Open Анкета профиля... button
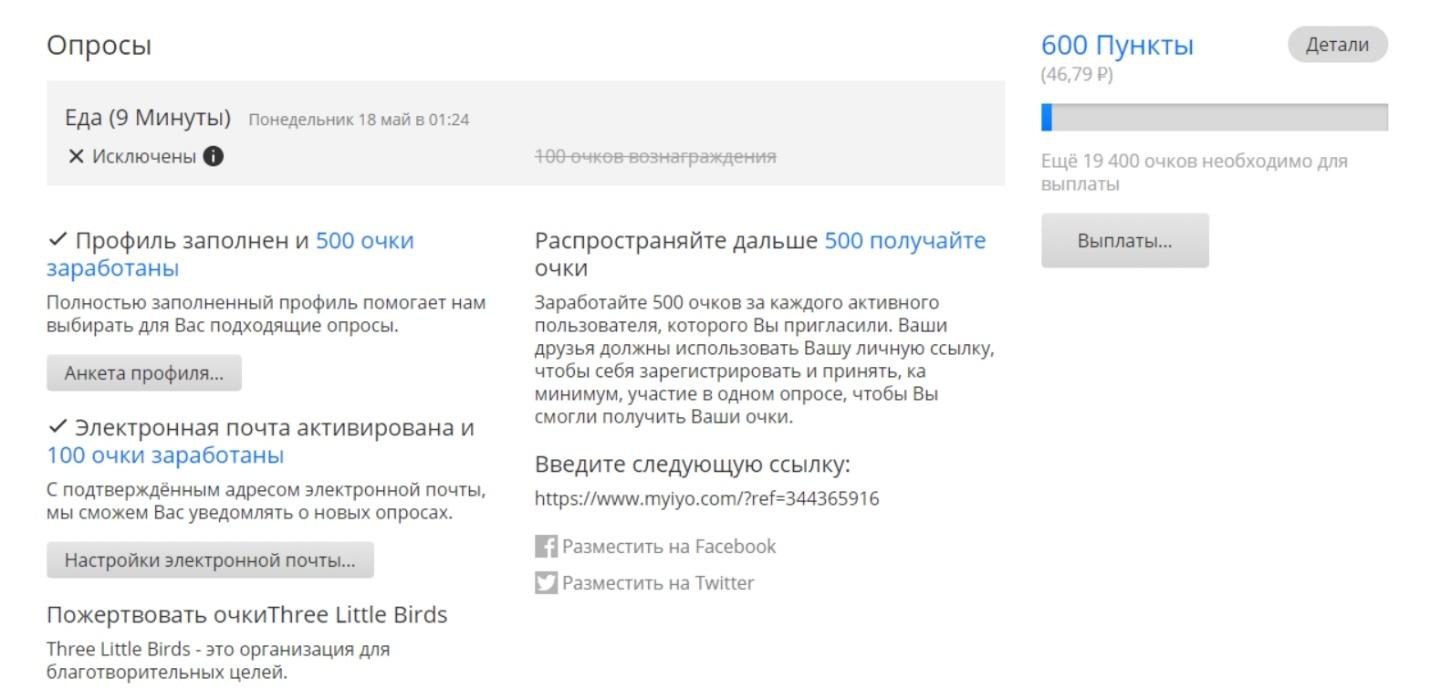 tap(144, 373)
